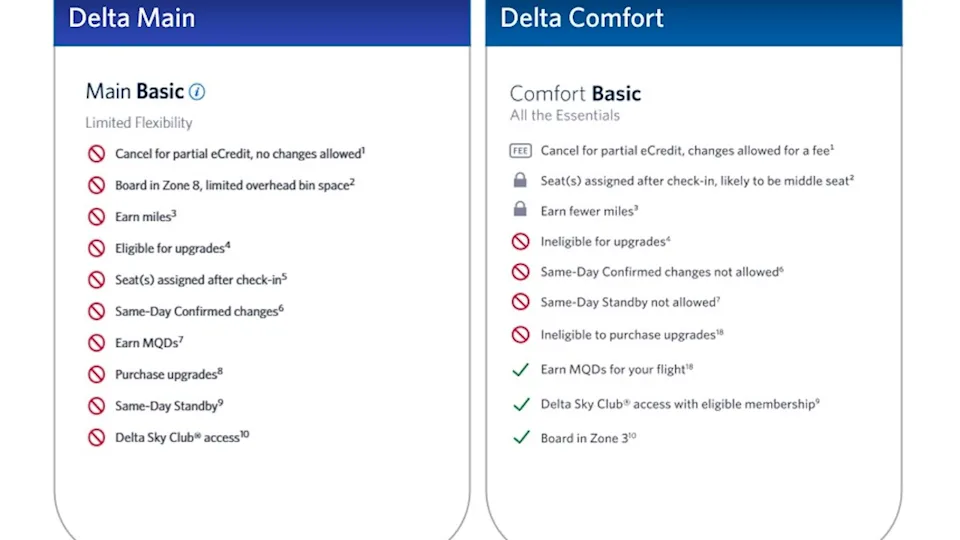
Task: Click Cancel for partial eCredit, no changes allowed
Action: point(238,154)
